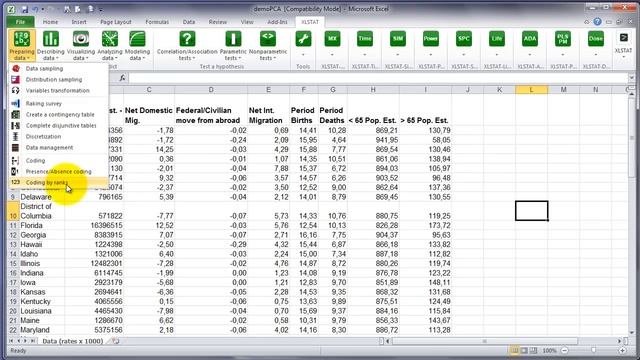640x360 pixels.
Task: Choose Distribution sampling from menu
Action: [58, 80]
